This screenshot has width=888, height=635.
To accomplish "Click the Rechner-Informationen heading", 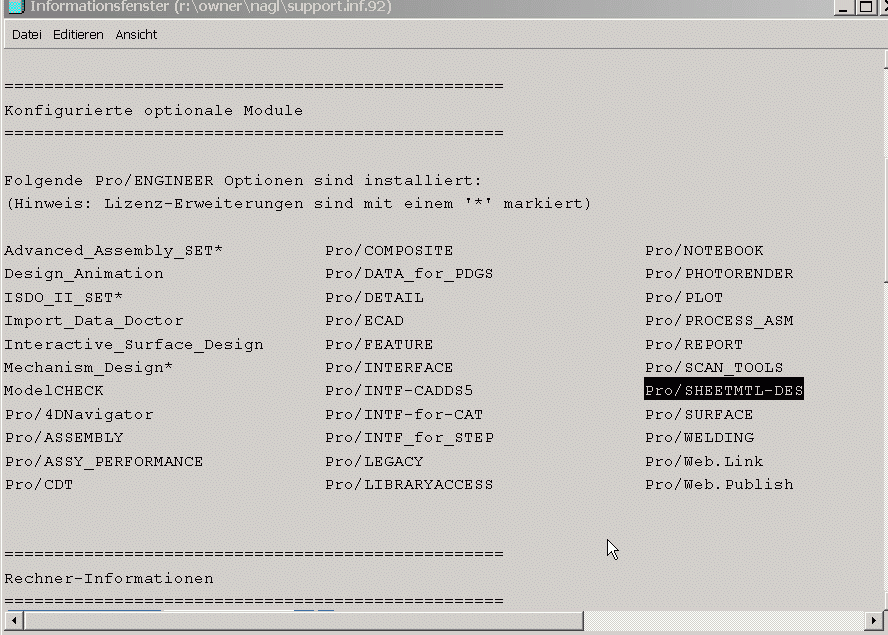I will tap(109, 579).
